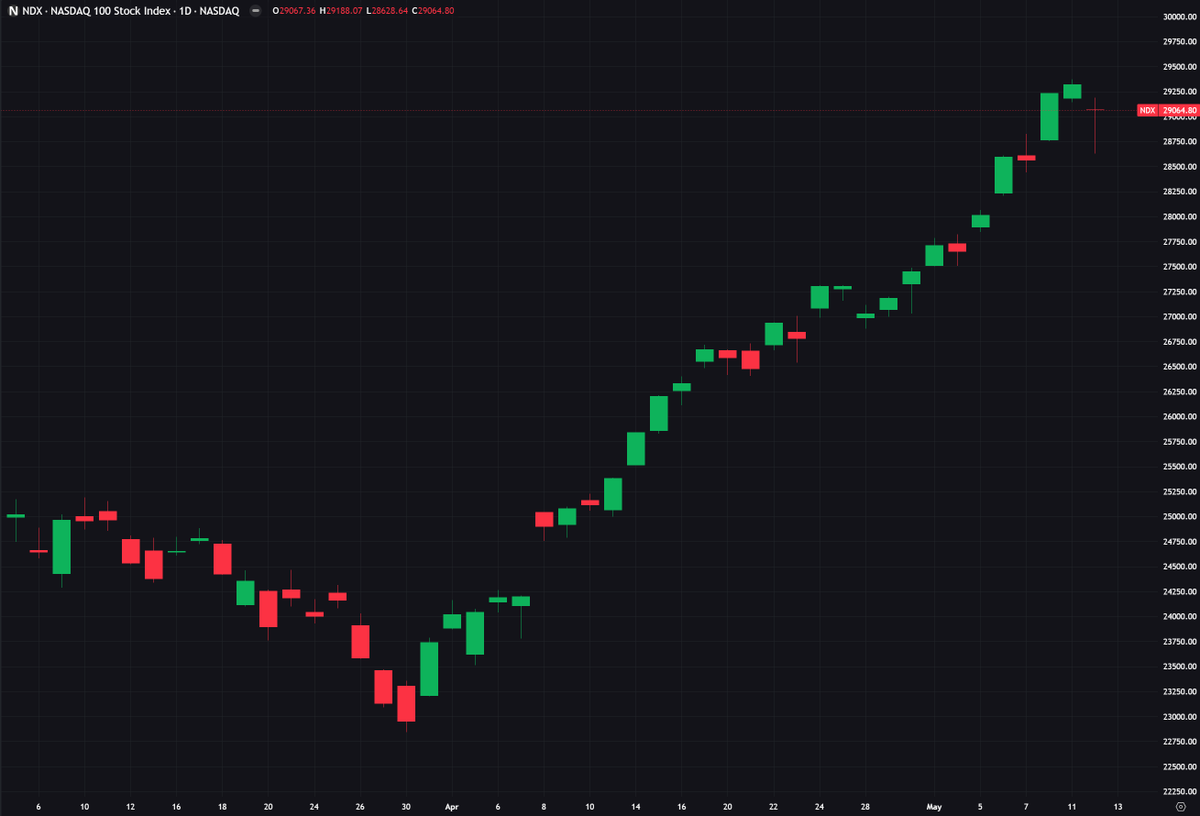Click the Low value L28628.64
Viewport: 1200px width, 816px height.
click(386, 11)
